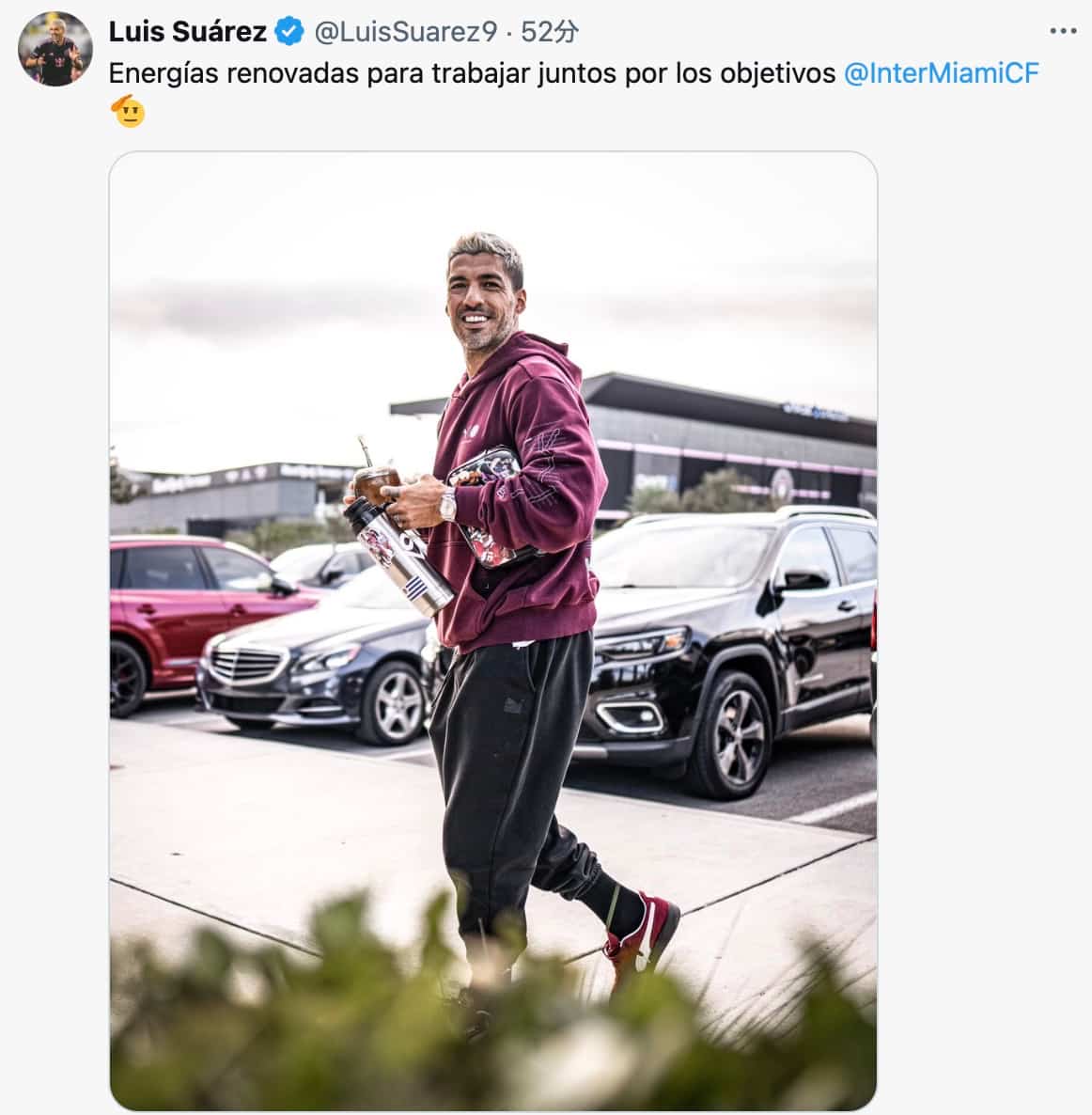Screen dimensions: 1092x1115
Task: Open Luis Suárez's round profile avatar
Action: 55,49
